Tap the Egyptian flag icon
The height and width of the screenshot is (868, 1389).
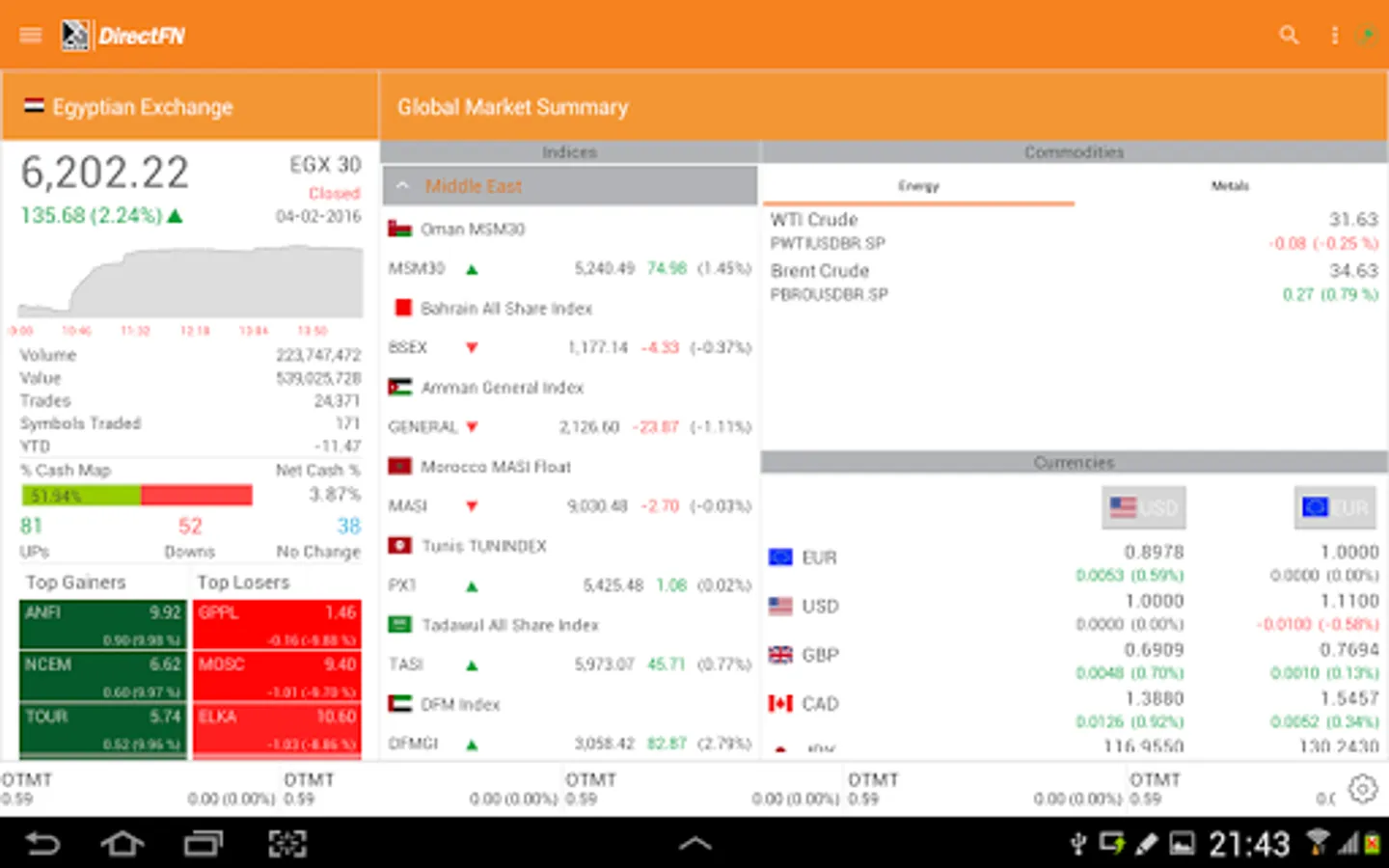[34, 106]
